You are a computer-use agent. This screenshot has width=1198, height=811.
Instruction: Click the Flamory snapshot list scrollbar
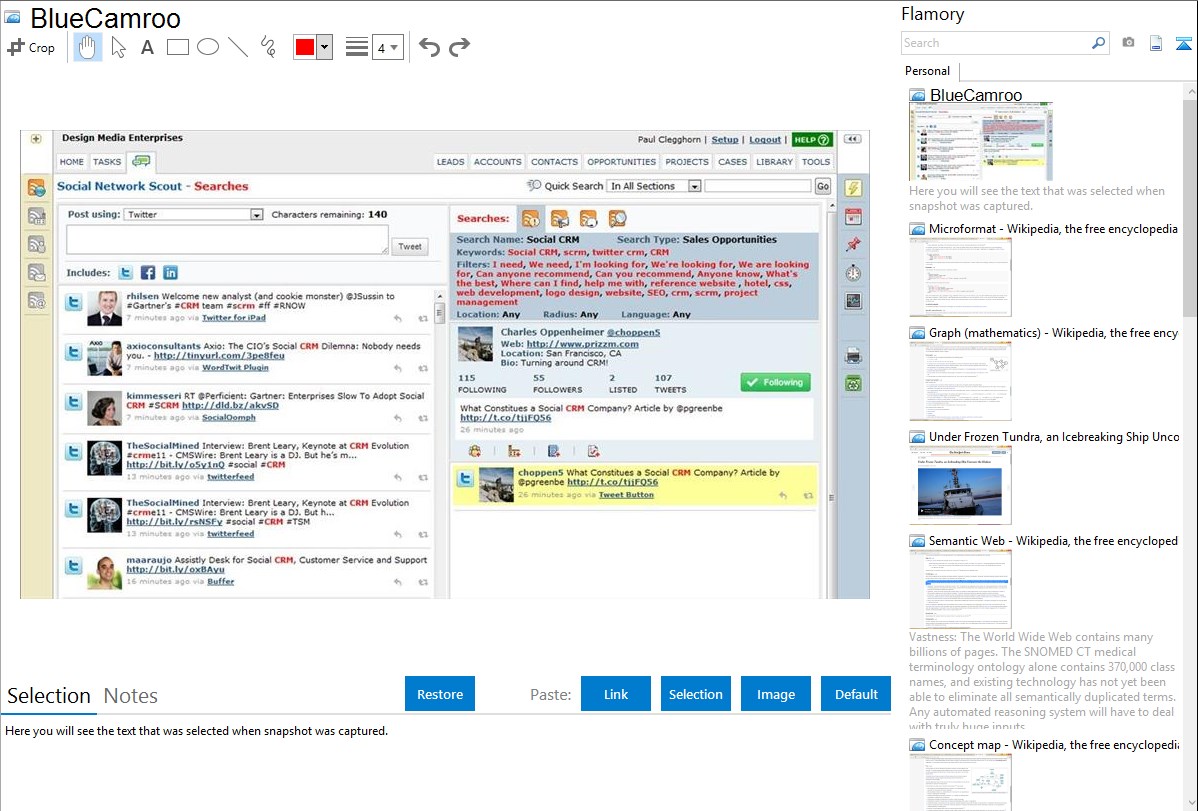[1190, 206]
